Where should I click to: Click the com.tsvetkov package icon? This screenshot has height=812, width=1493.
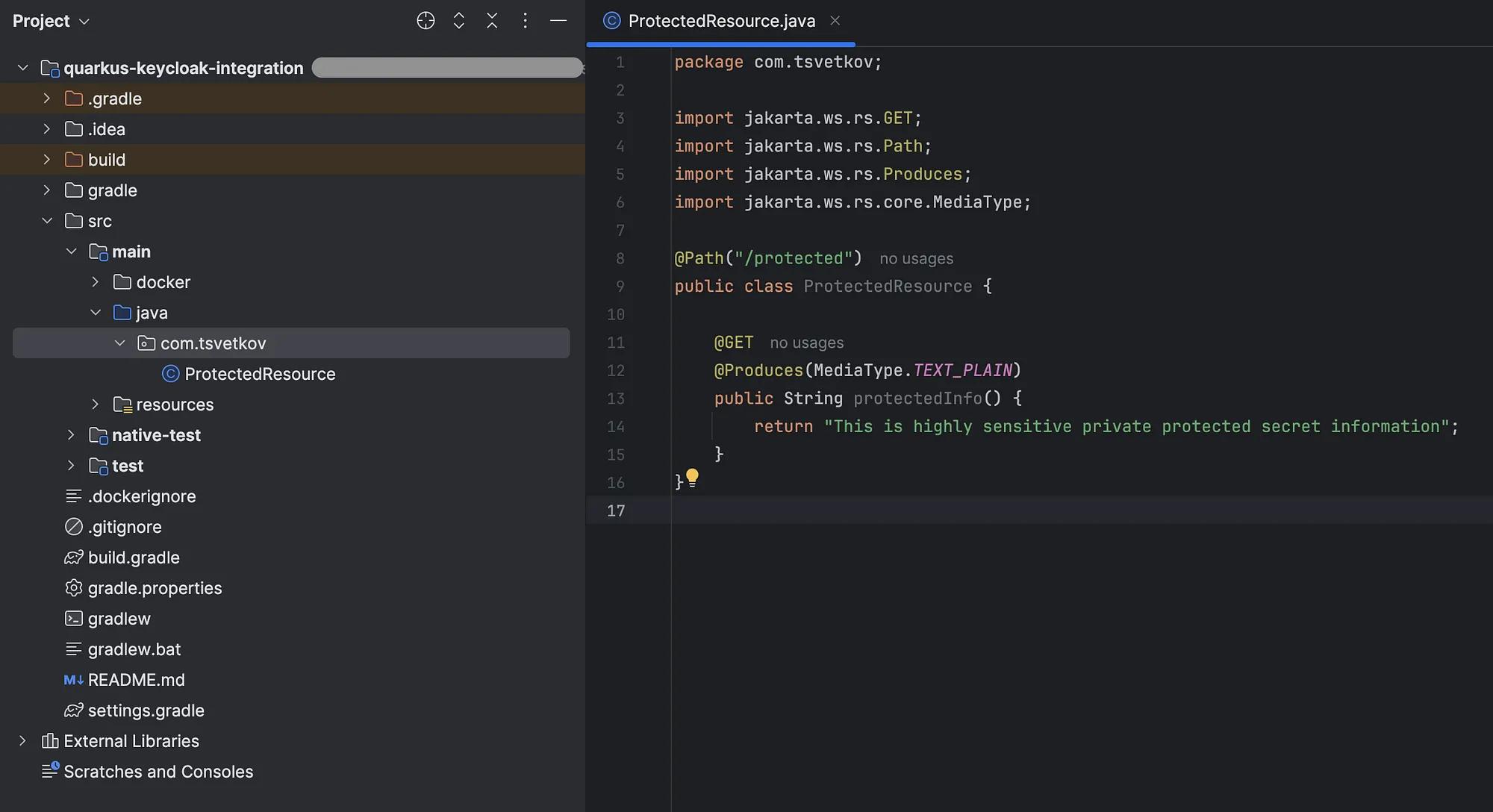click(146, 343)
